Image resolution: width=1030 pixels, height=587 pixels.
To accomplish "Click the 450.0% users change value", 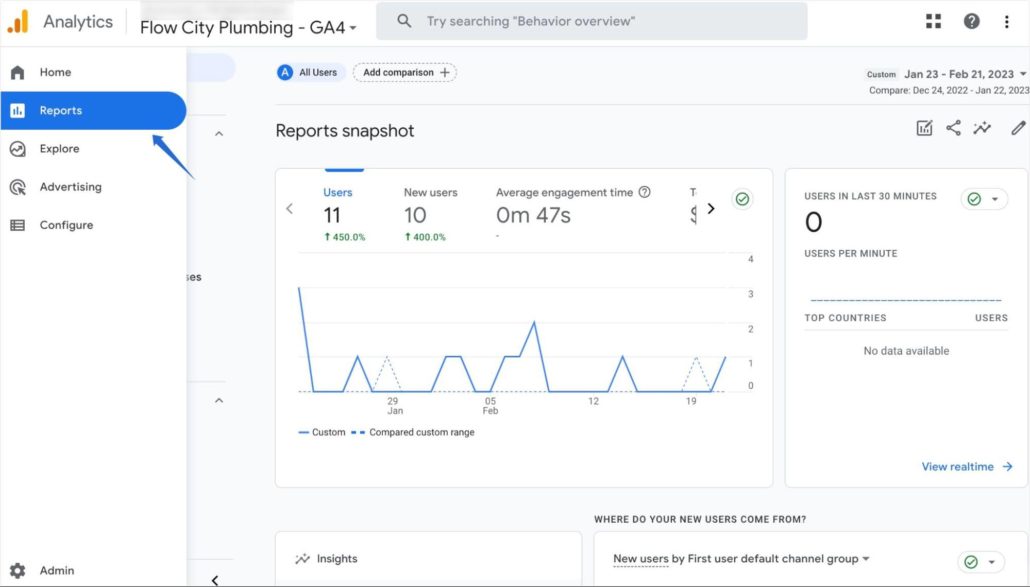I will (345, 237).
